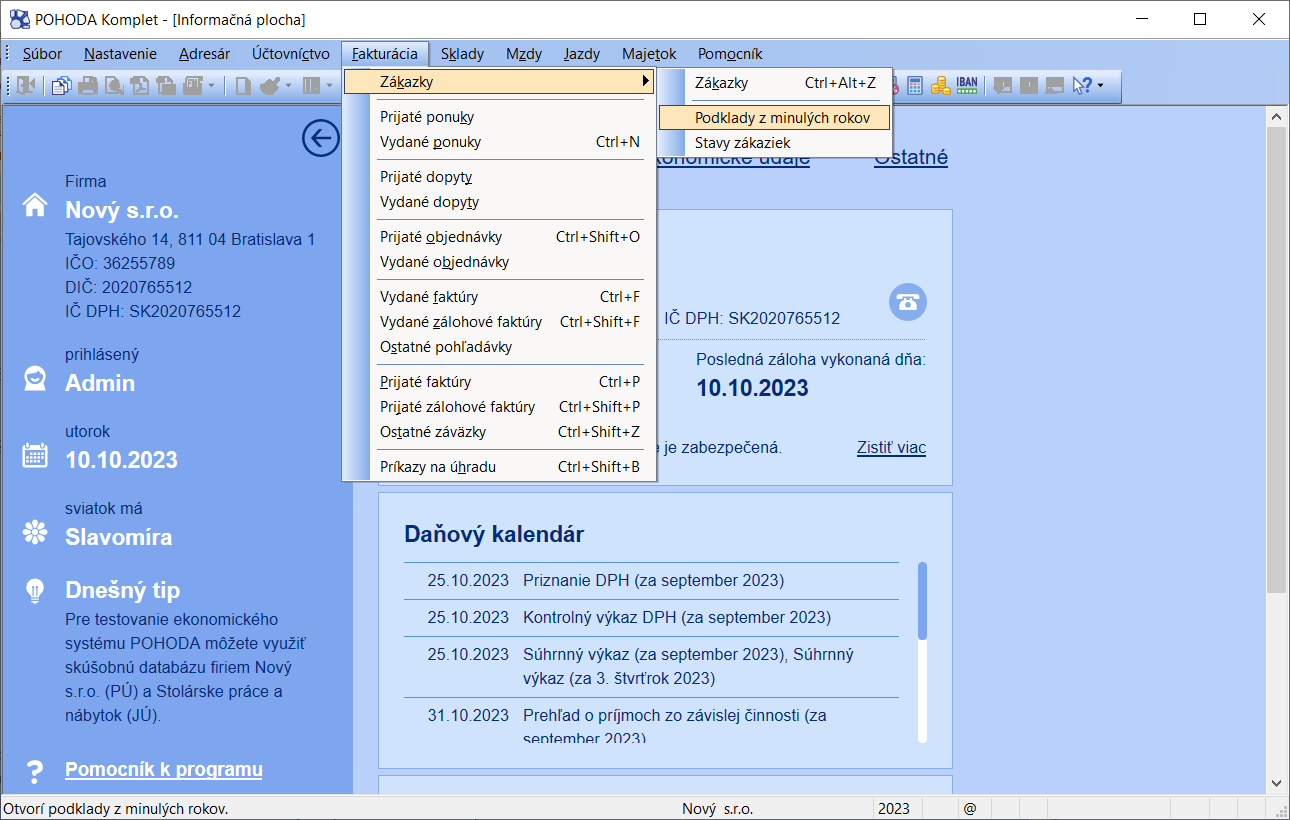Click the telephone contact icon
The width and height of the screenshot is (1290, 820).
click(x=907, y=302)
